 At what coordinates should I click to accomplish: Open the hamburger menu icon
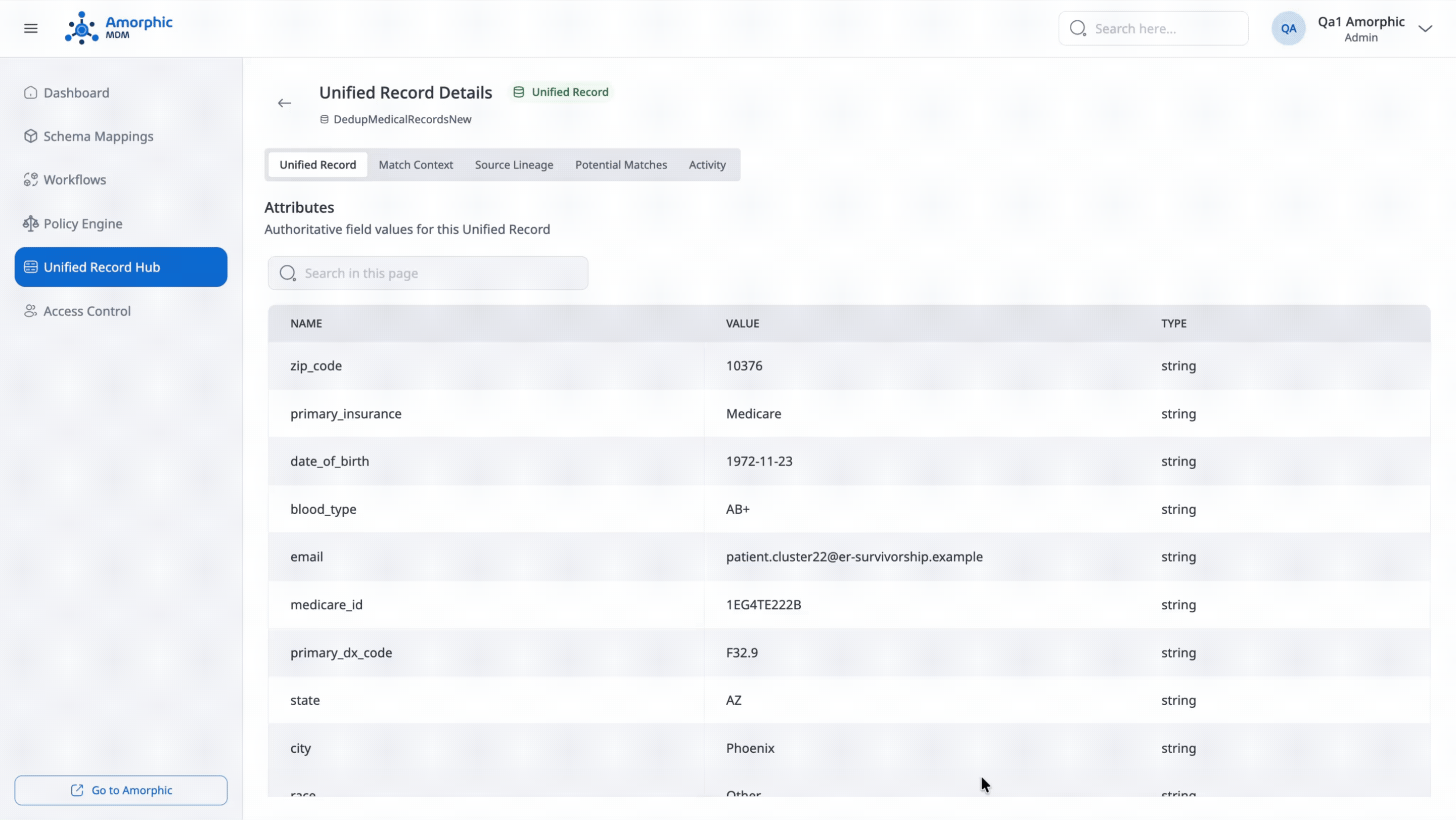coord(31,28)
